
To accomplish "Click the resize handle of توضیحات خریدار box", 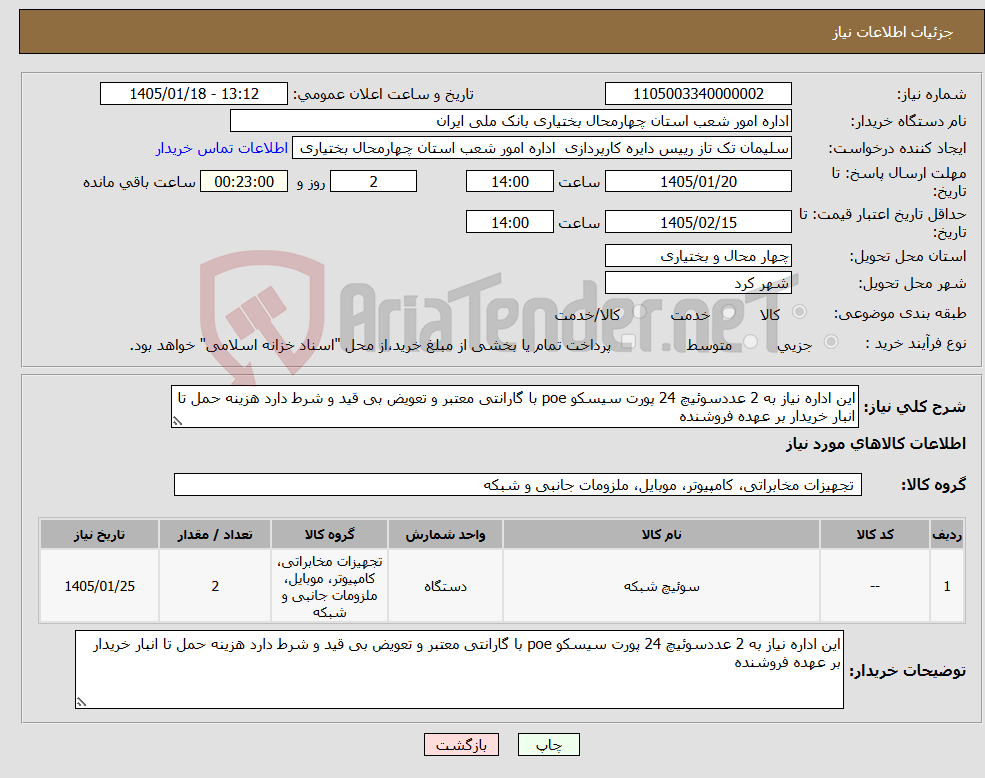I will pos(81,702).
